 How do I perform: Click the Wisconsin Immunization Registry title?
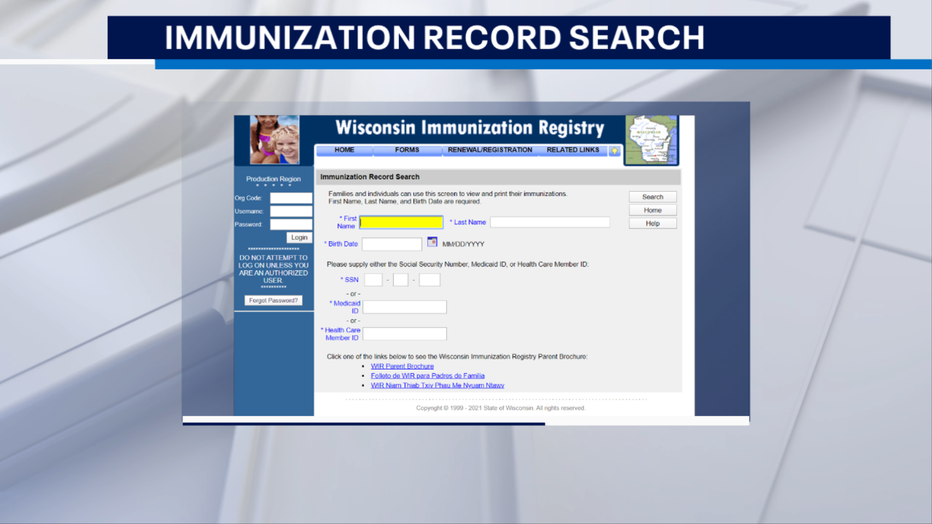pos(470,128)
